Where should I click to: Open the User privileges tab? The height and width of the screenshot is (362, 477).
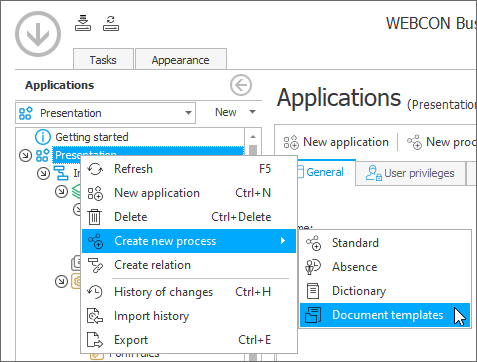411,173
